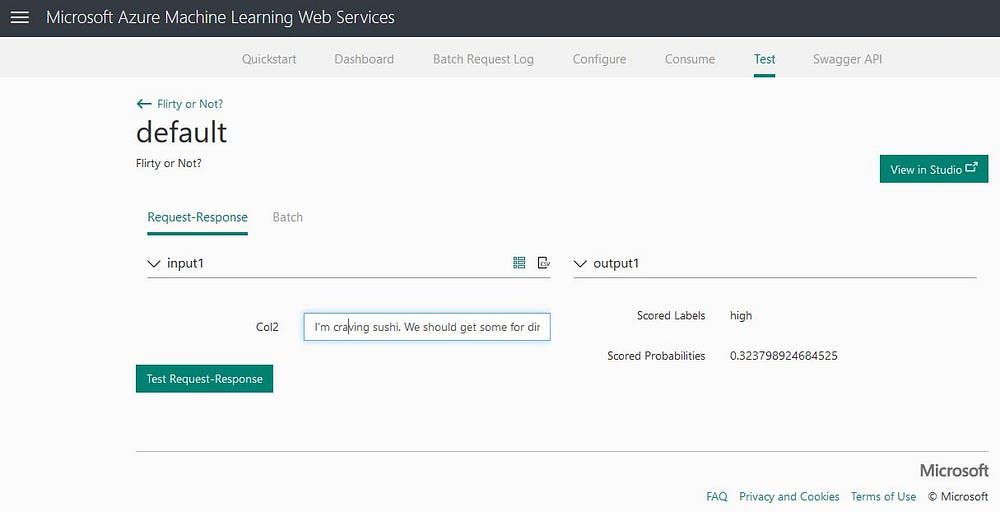Image resolution: width=1000 pixels, height=512 pixels.
Task: Open the hamburger navigation menu
Action: 19,17
